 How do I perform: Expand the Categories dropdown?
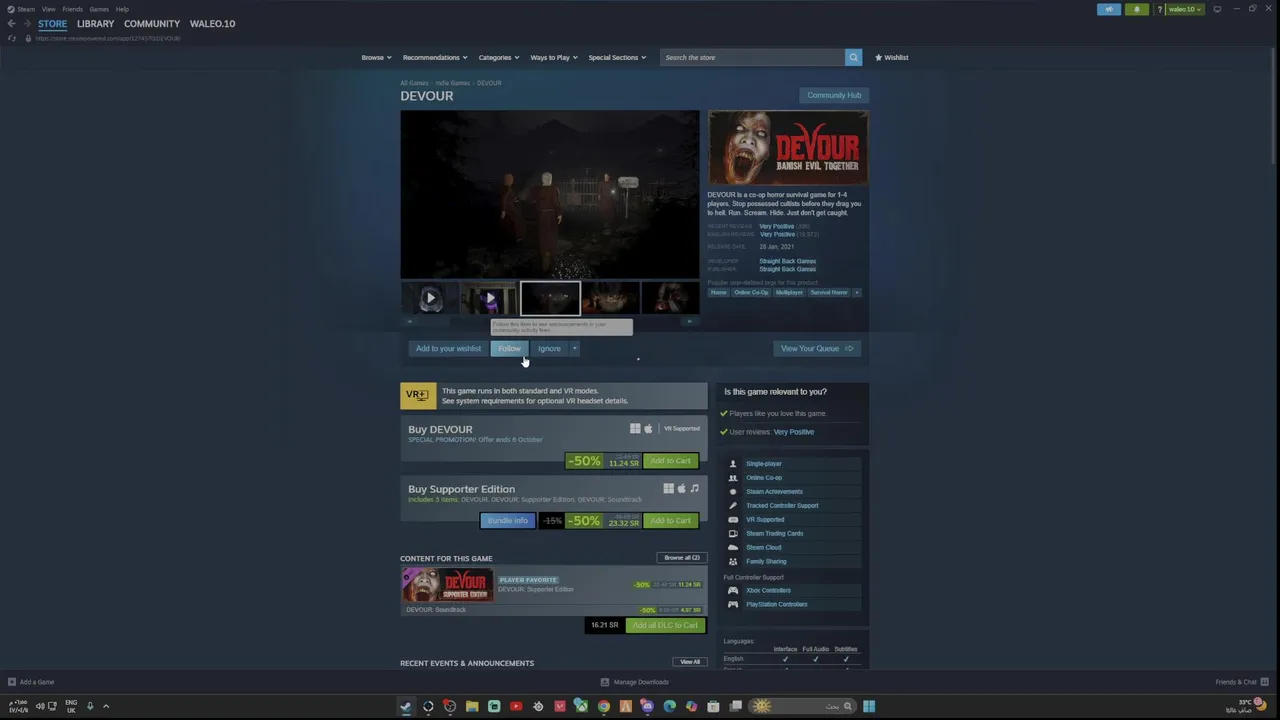tap(498, 57)
